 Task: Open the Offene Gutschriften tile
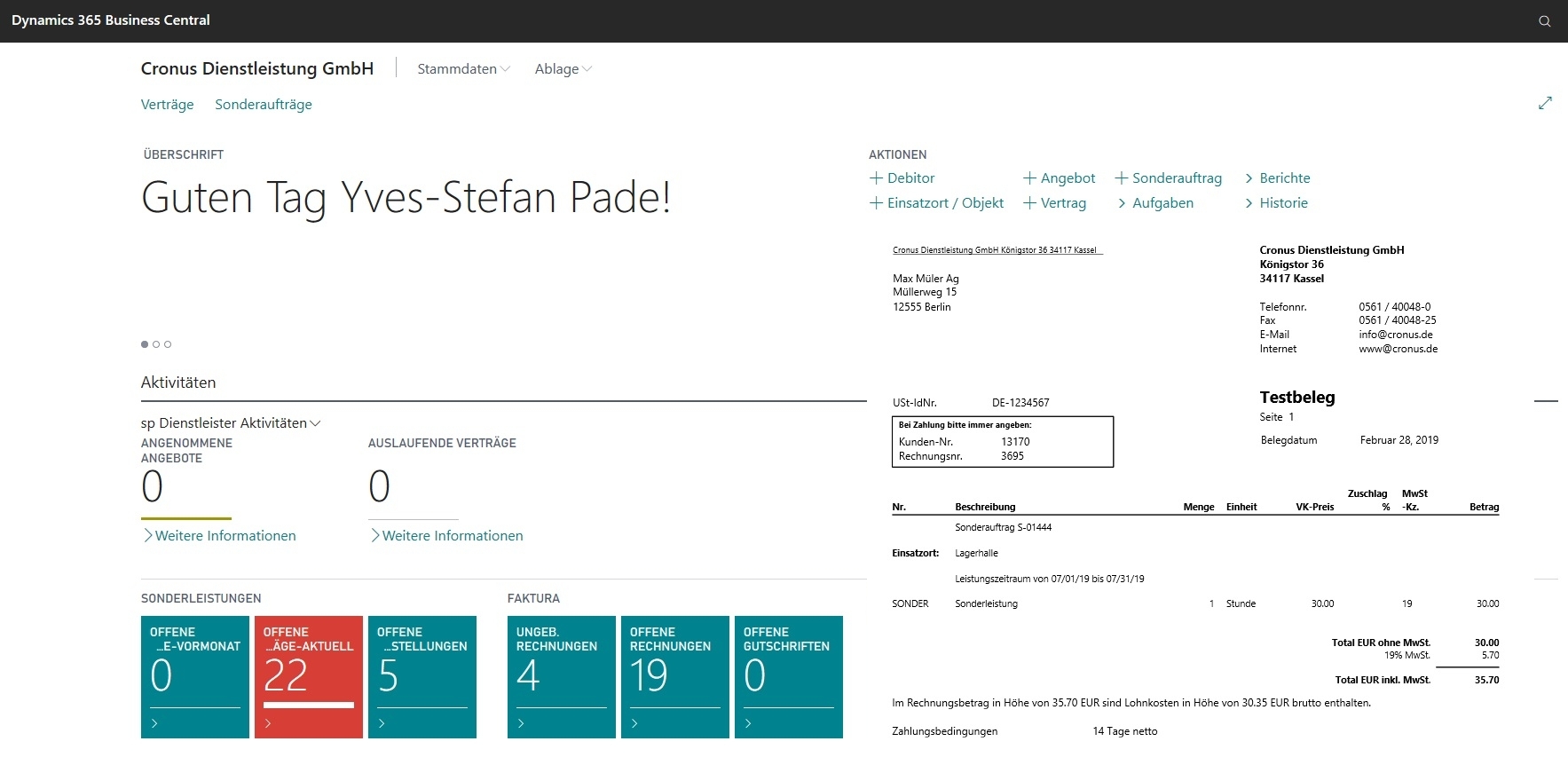(x=789, y=677)
